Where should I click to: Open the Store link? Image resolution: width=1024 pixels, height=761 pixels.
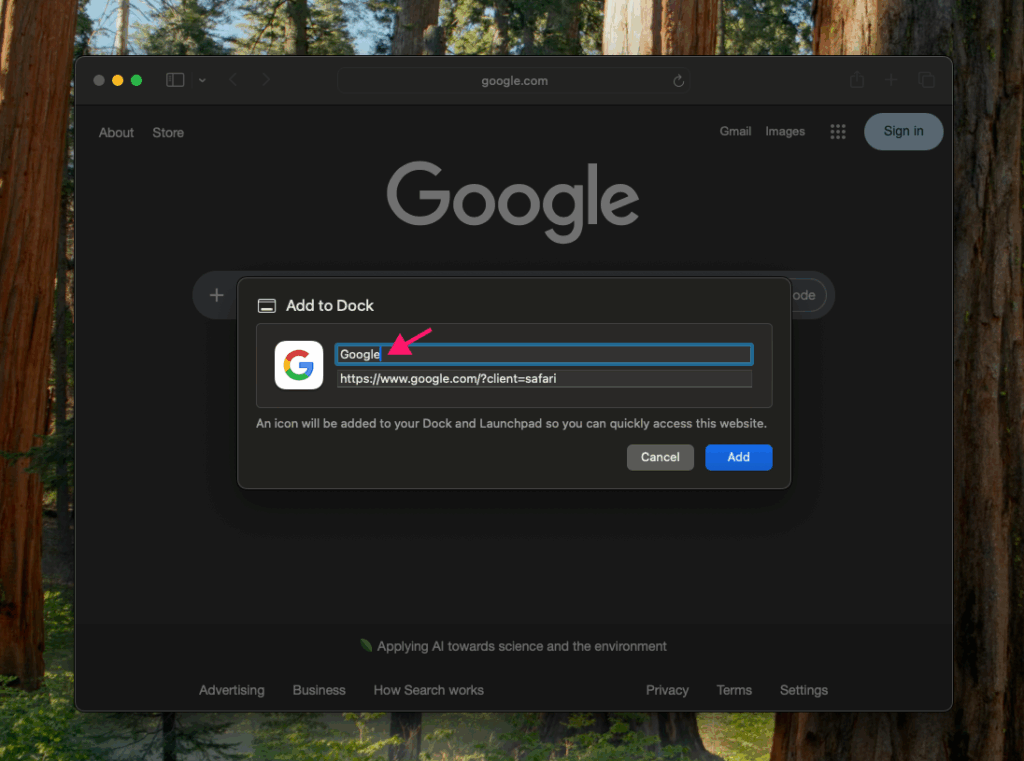coord(168,133)
